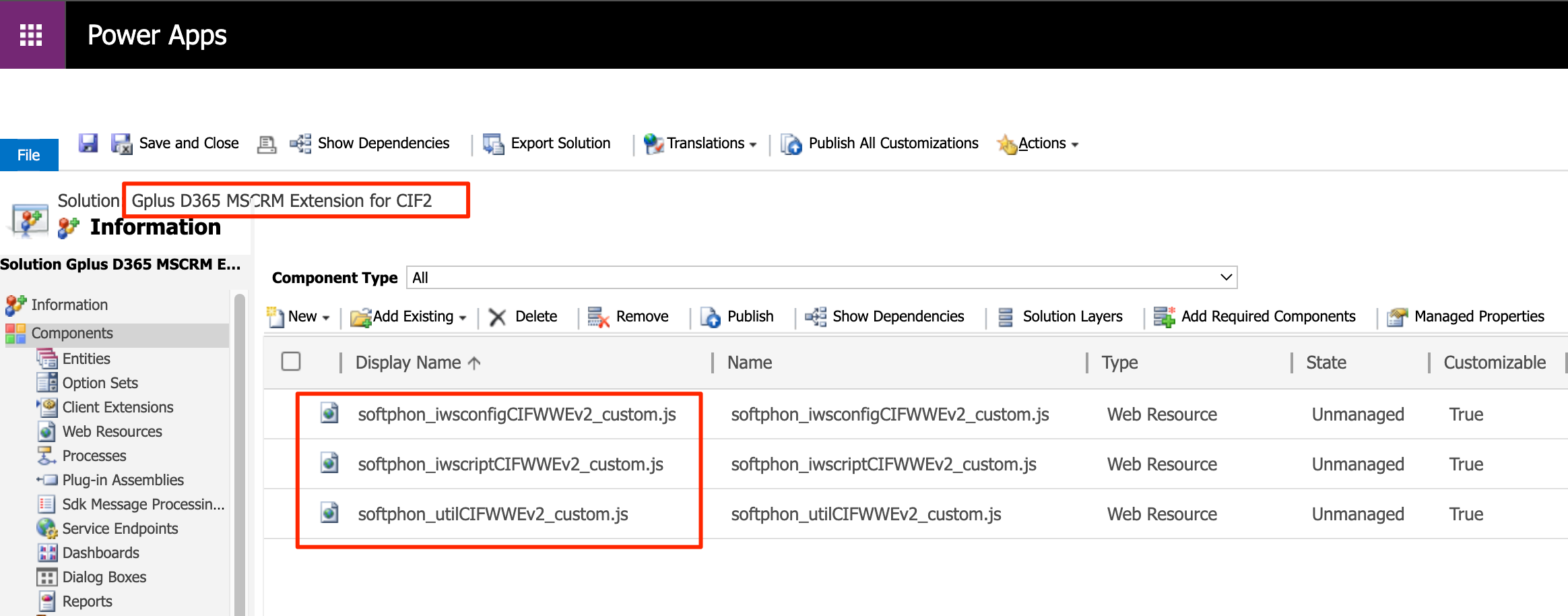The height and width of the screenshot is (616, 1568).
Task: Expand the Add Existing dropdown arrow
Action: (x=463, y=318)
